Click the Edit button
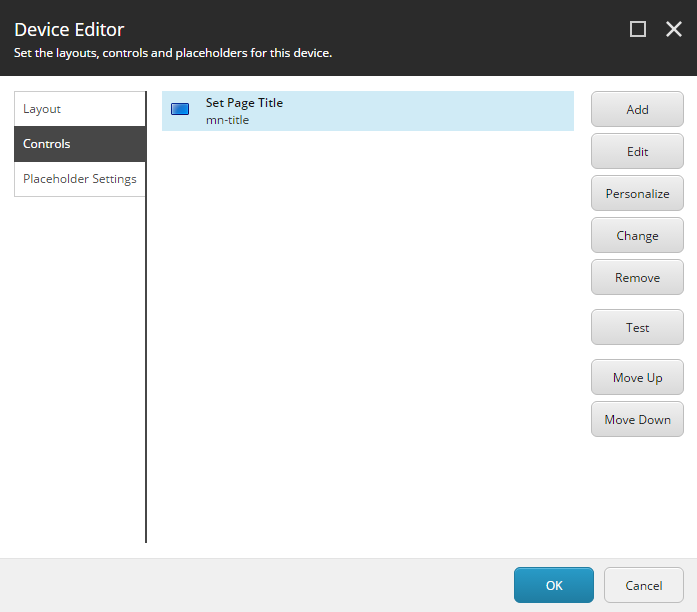This screenshot has width=697, height=612. click(637, 152)
